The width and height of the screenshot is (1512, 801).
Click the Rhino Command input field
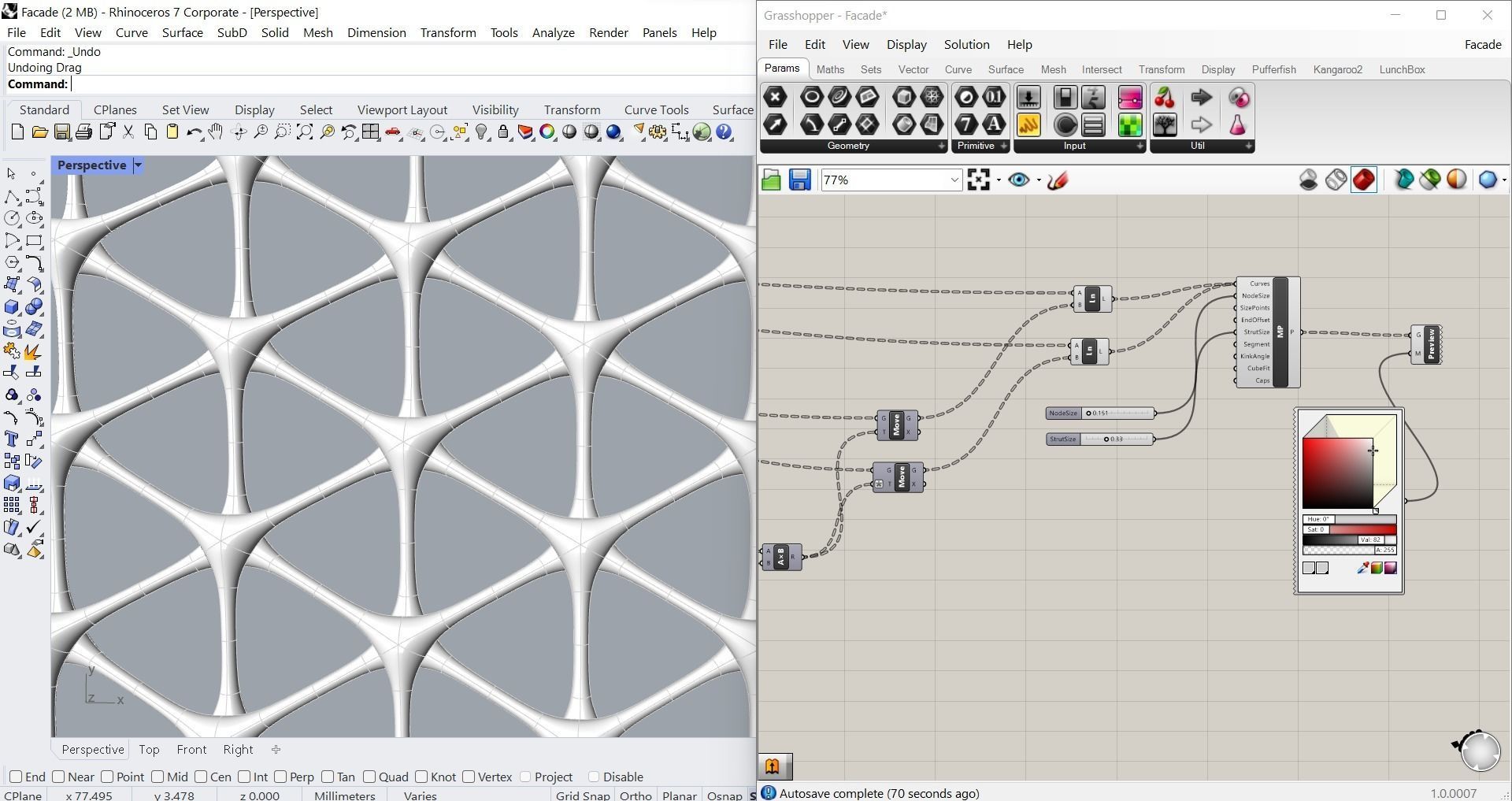pyautogui.click(x=413, y=84)
